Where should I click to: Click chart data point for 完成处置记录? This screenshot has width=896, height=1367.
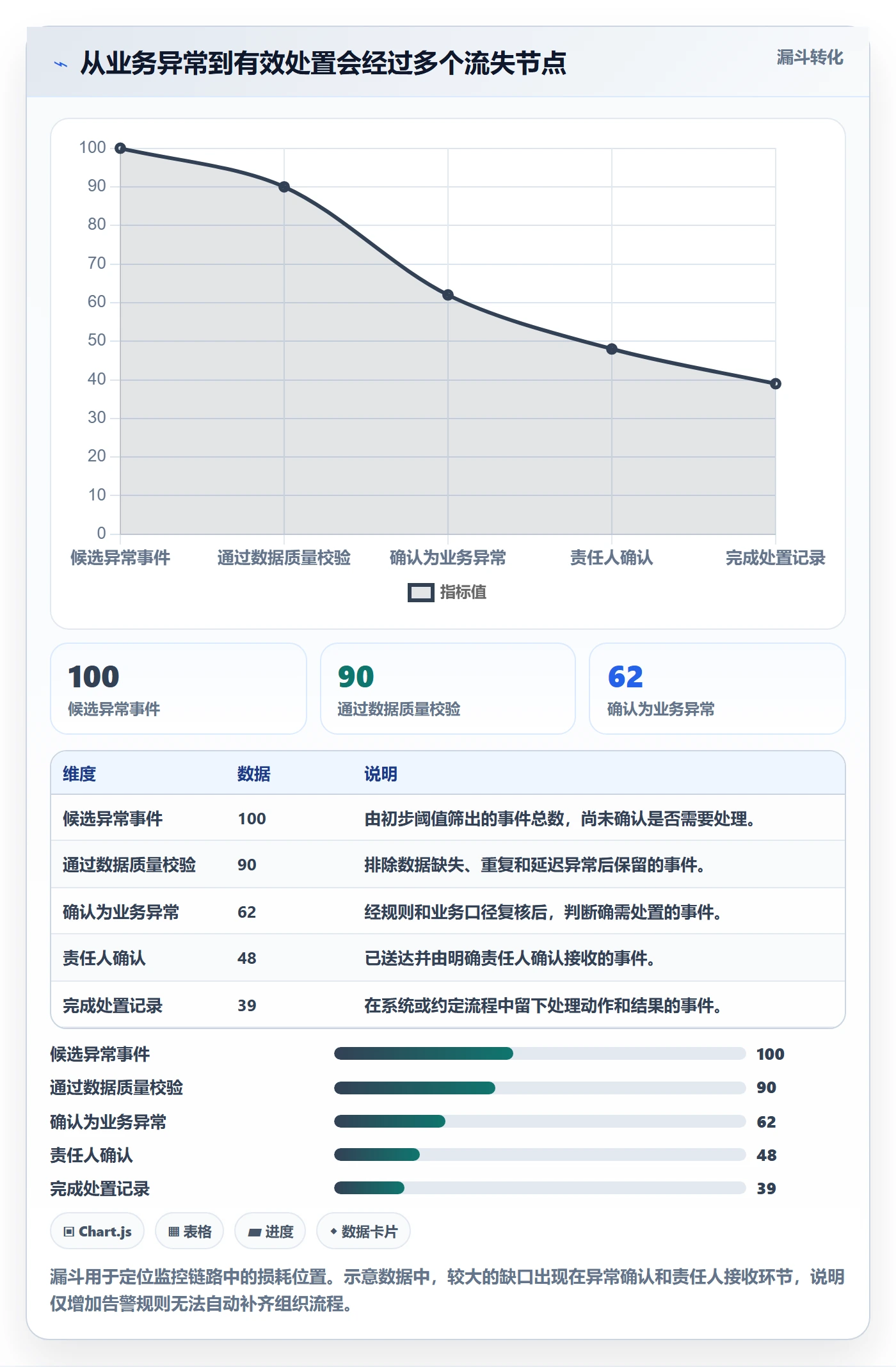(x=776, y=384)
